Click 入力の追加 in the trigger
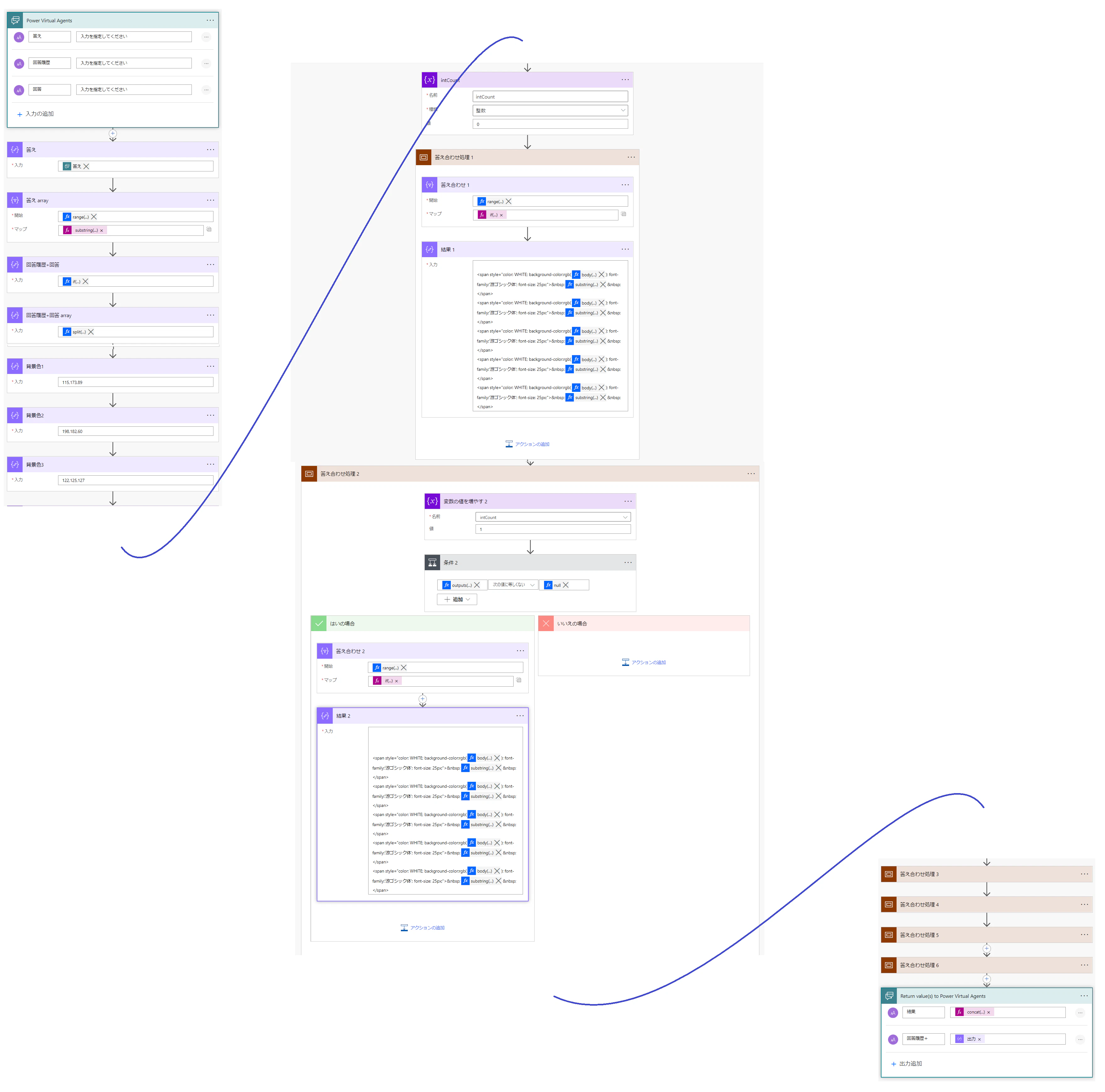 [35, 114]
